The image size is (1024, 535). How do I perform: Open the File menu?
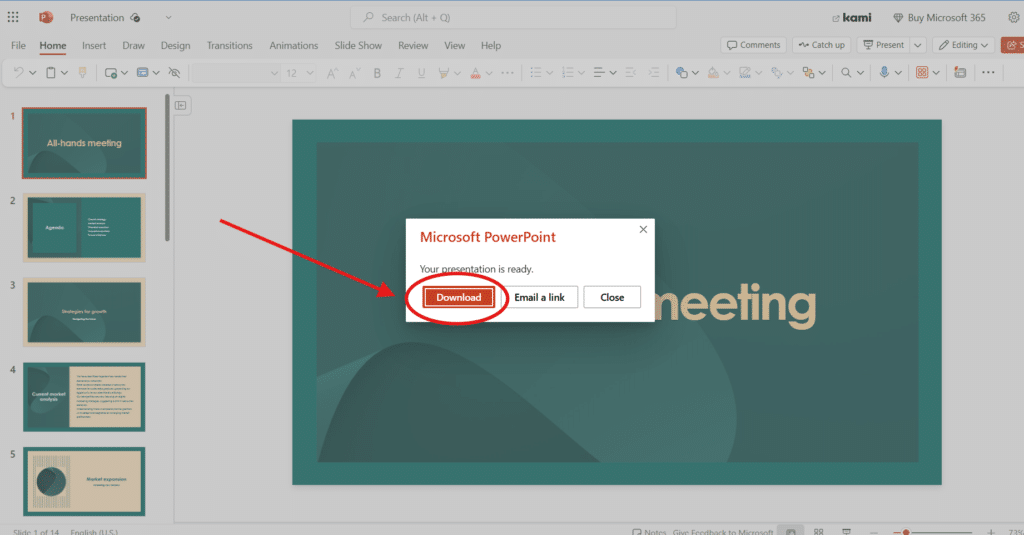(x=18, y=45)
